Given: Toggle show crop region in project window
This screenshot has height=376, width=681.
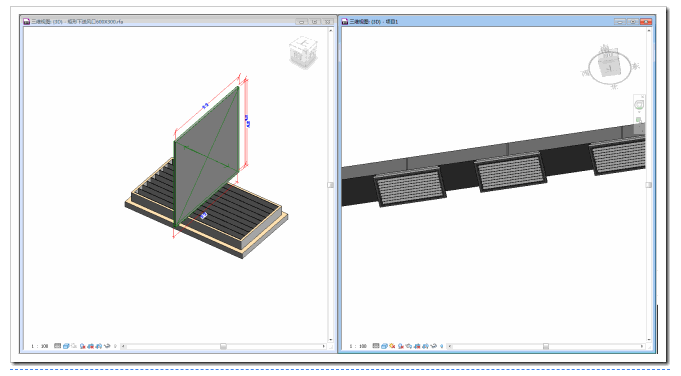Looking at the screenshot, I should (x=425, y=346).
